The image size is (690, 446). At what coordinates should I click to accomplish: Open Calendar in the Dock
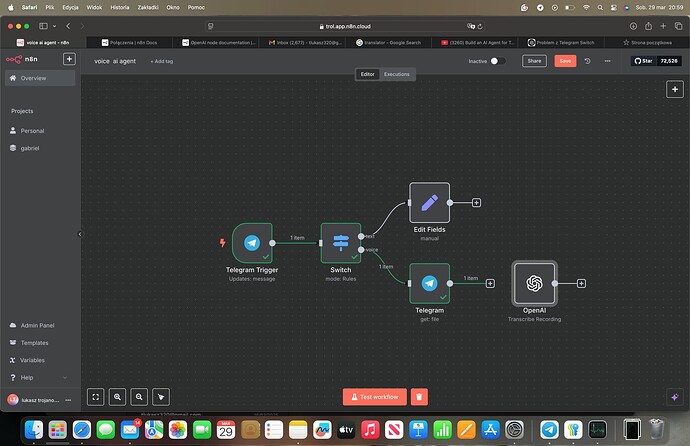click(226, 429)
